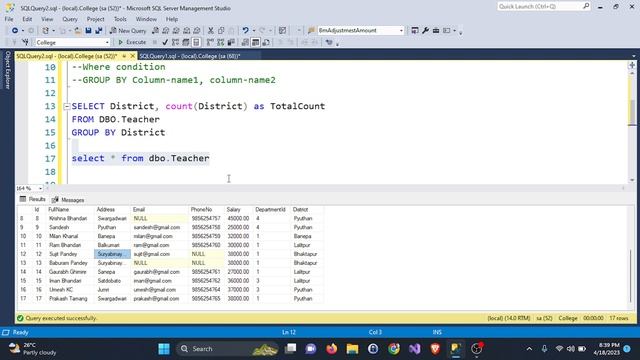Click the '17 rows' status bar entry

[619, 318]
